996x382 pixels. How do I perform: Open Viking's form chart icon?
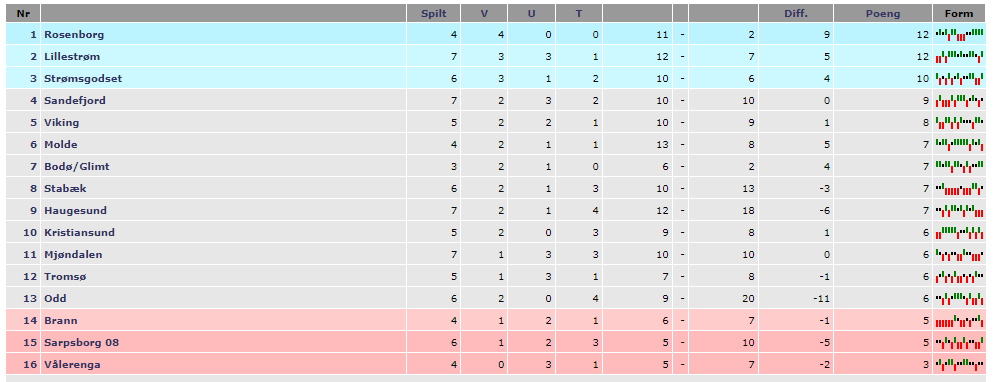click(x=959, y=123)
